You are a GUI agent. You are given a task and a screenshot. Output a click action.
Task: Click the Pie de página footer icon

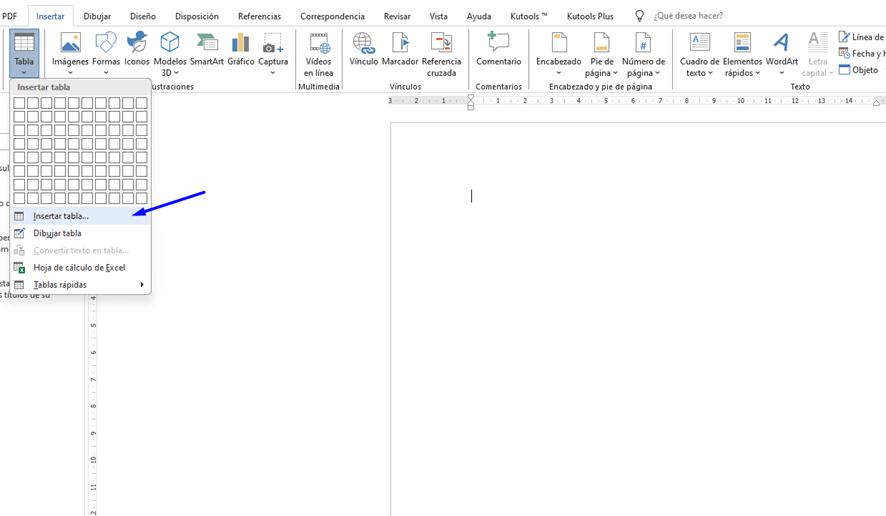(x=601, y=42)
